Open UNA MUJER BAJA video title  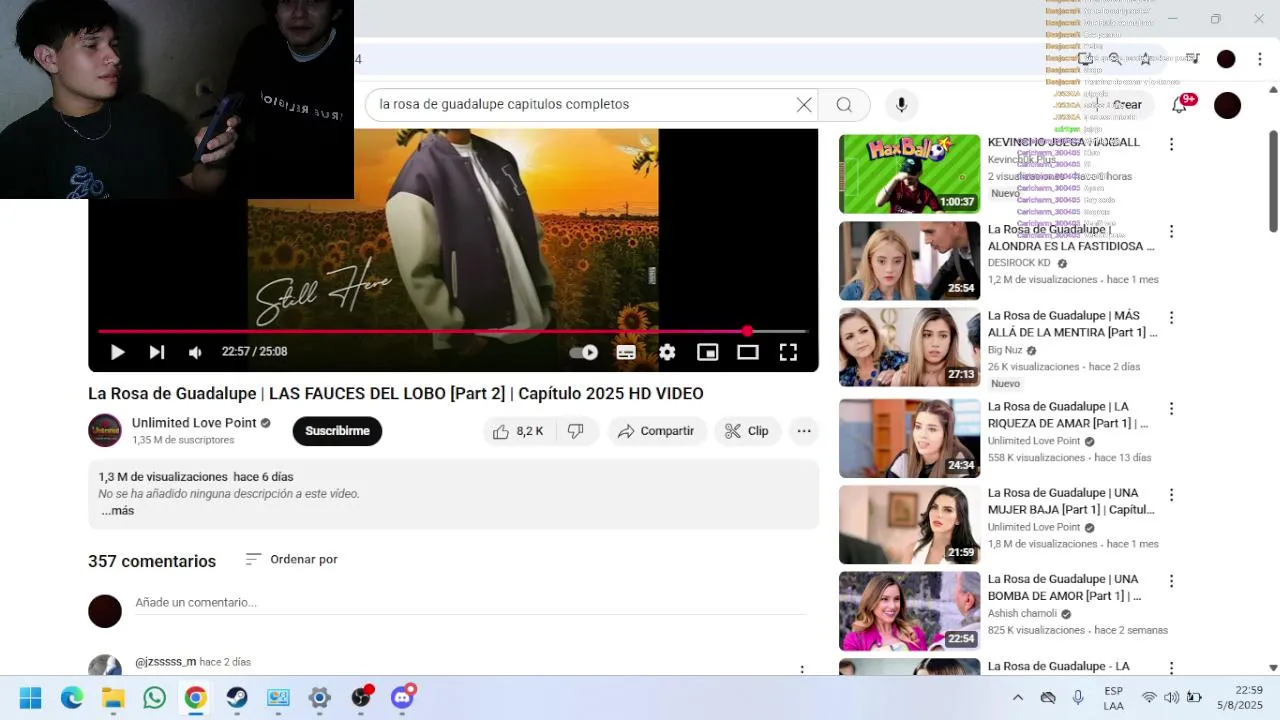tap(1071, 501)
